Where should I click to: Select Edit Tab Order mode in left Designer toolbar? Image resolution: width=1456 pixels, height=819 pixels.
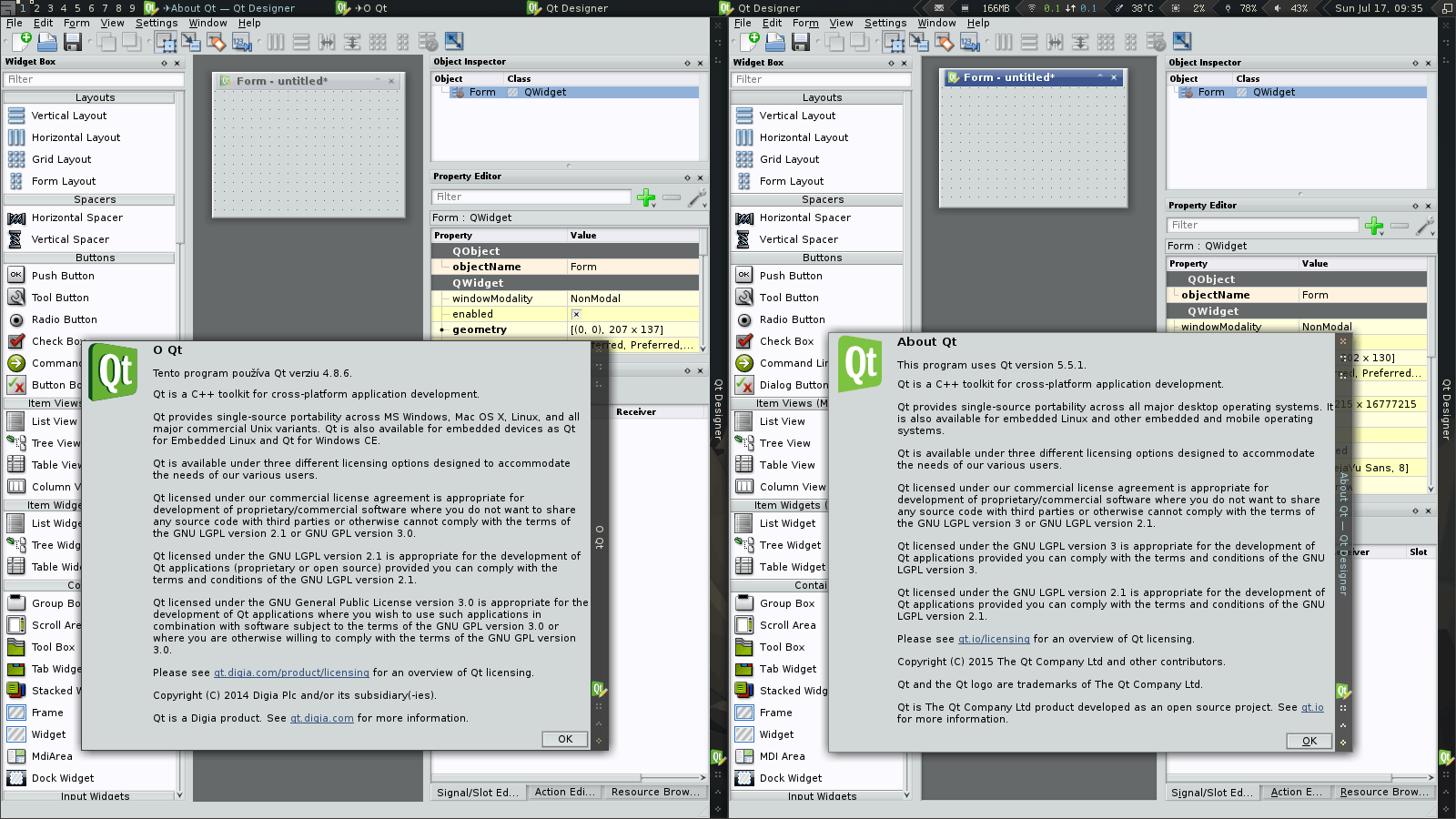point(241,41)
